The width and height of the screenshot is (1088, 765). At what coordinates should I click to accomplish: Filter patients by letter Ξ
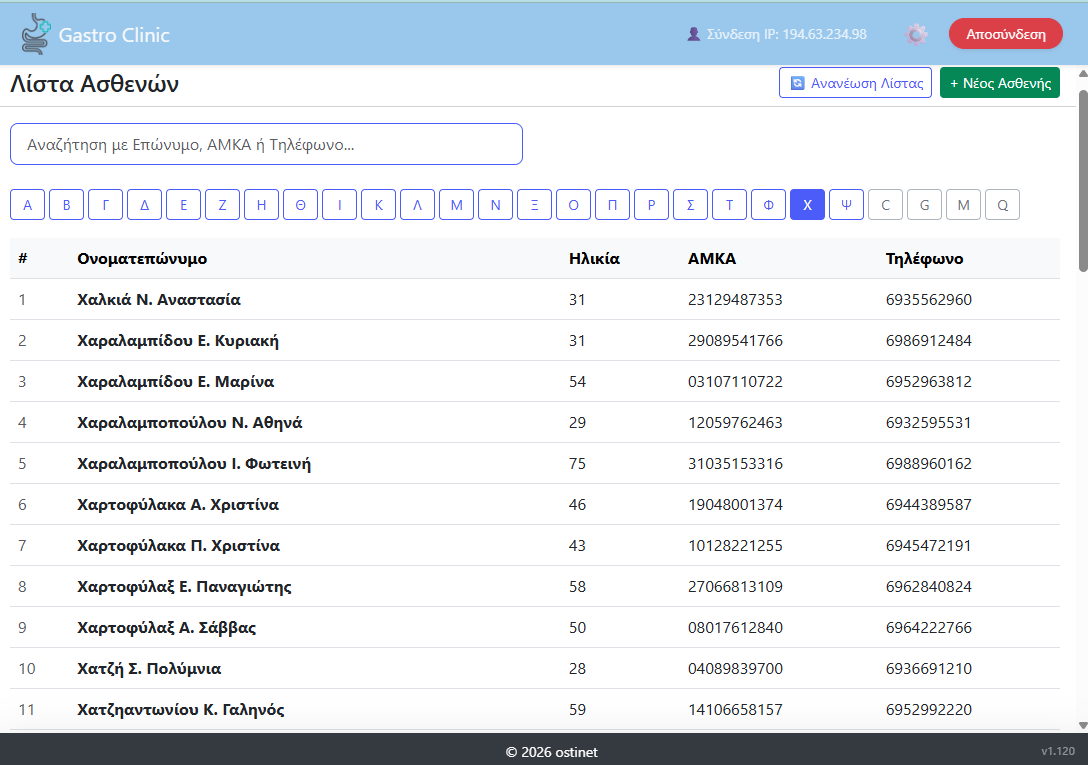(534, 205)
